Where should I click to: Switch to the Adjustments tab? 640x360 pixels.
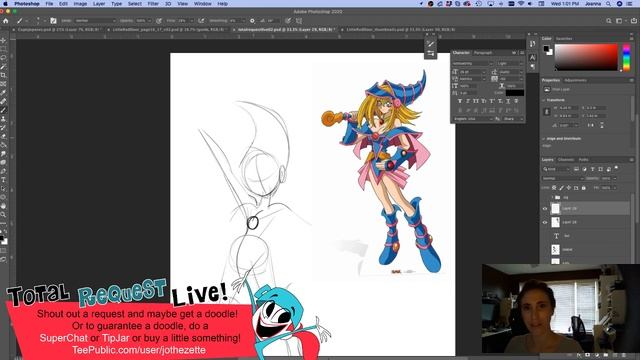(x=576, y=80)
